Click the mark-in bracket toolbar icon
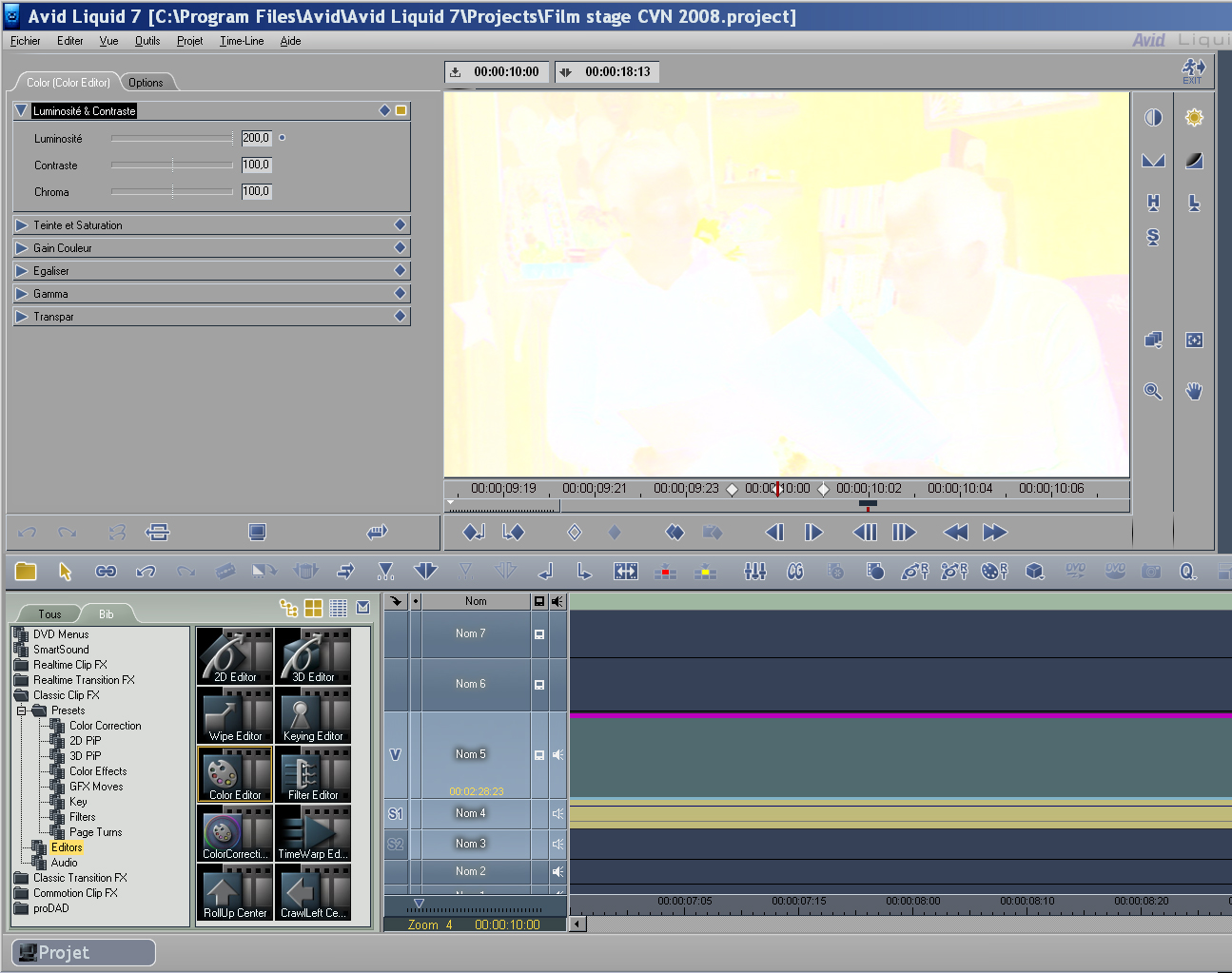Viewport: 1232px width, 973px height. pos(545,571)
